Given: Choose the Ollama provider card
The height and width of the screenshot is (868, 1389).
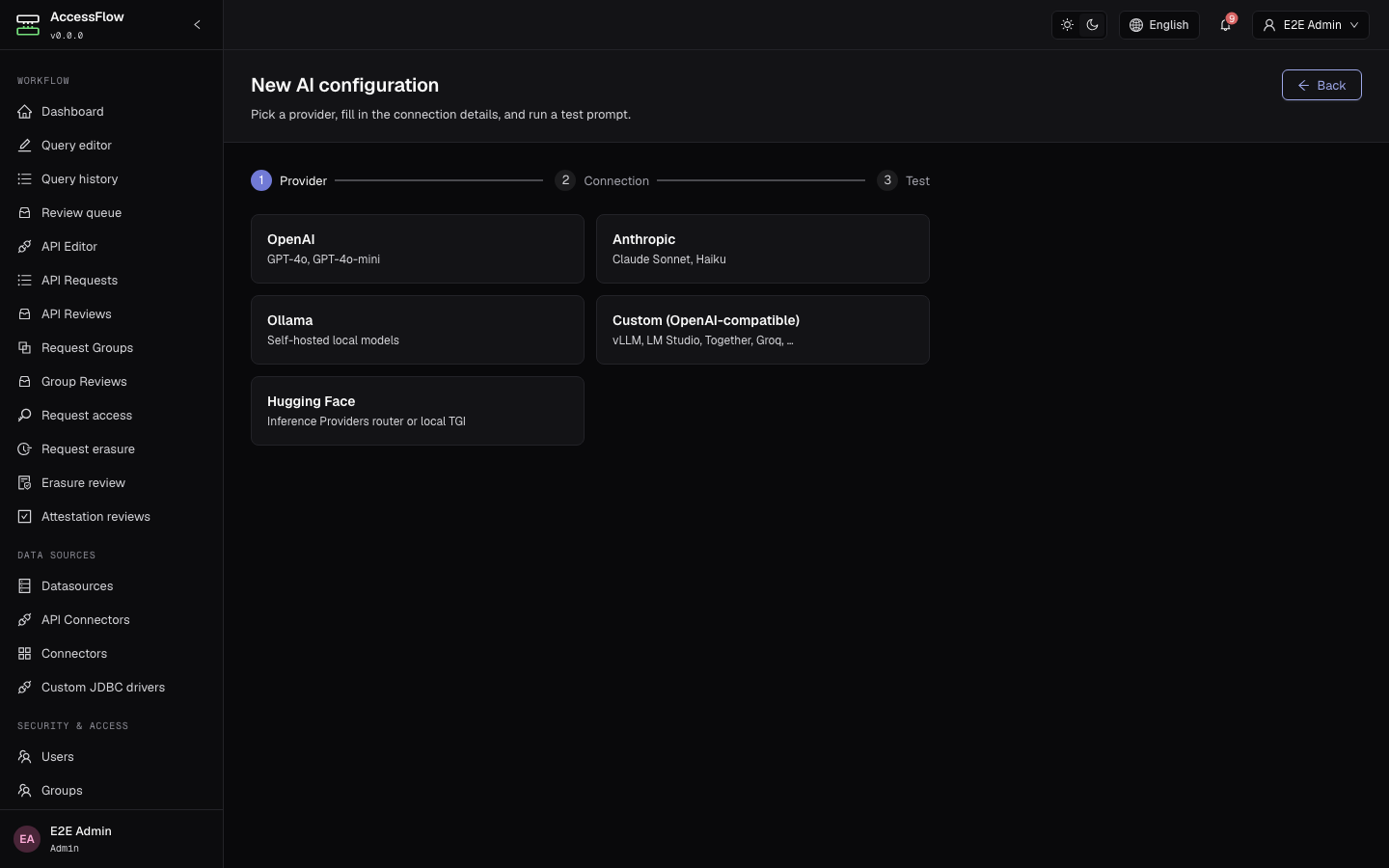Looking at the screenshot, I should [418, 330].
